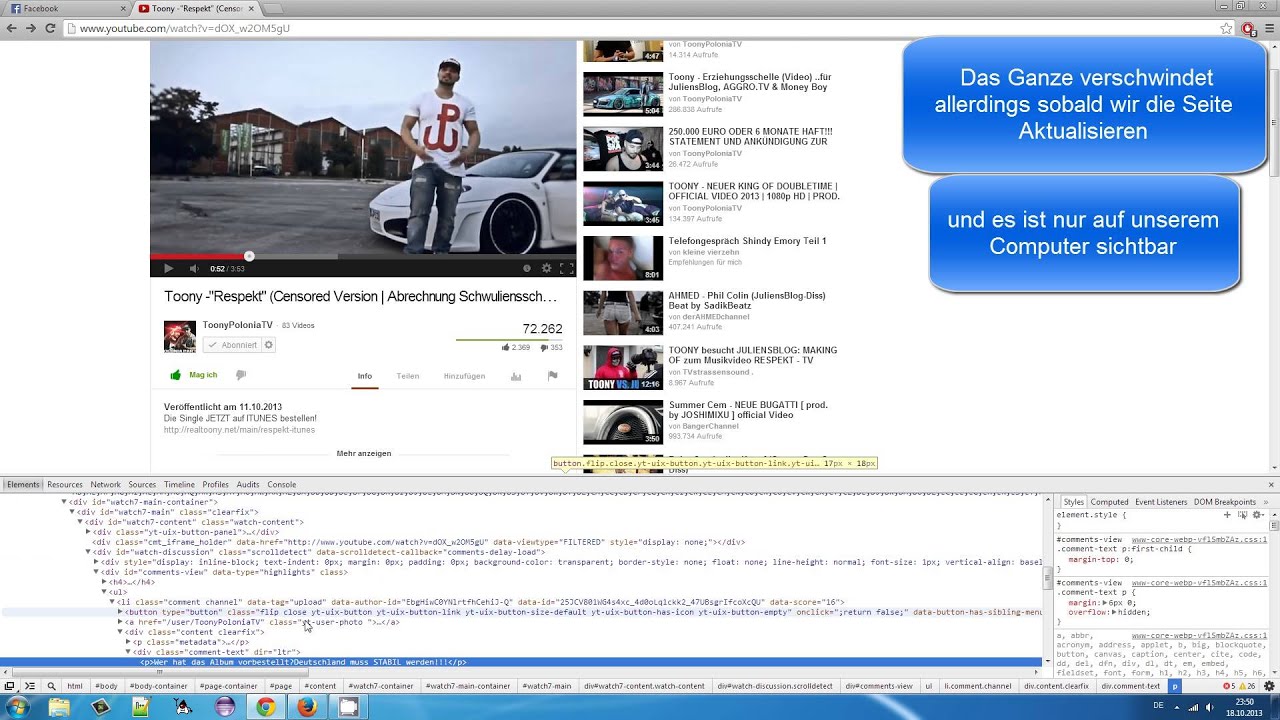Open the DevTools Console panel

click(281, 485)
